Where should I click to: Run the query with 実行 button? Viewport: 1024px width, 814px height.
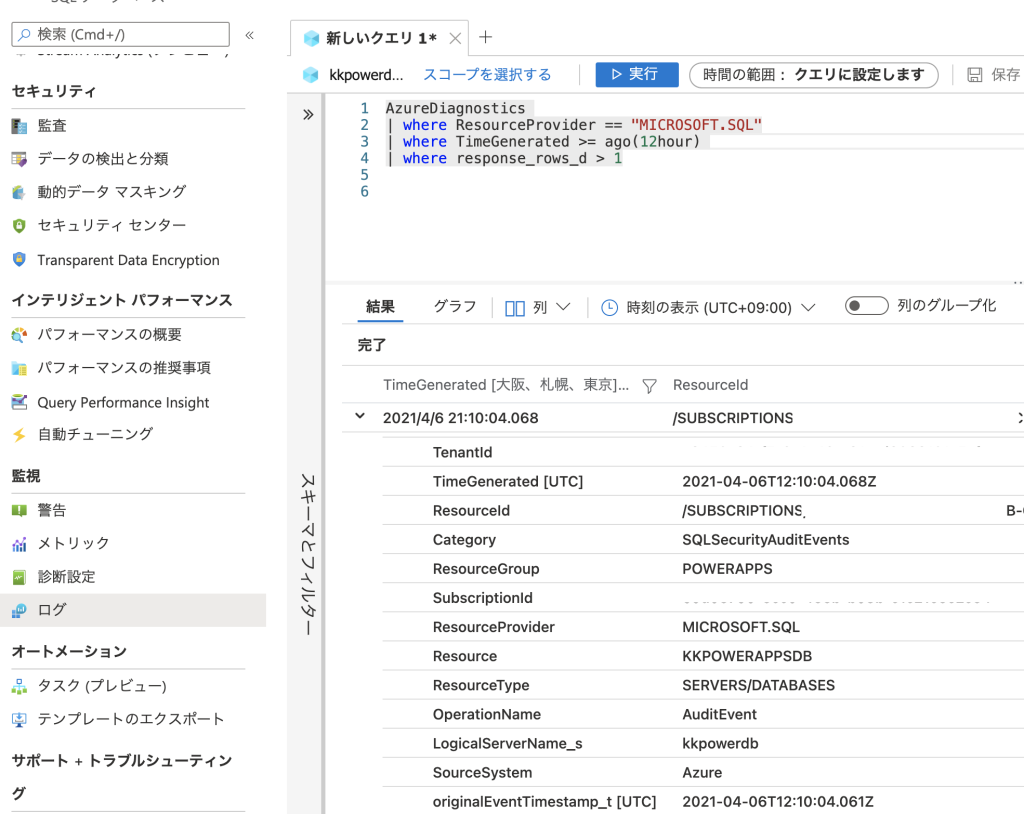click(637, 74)
